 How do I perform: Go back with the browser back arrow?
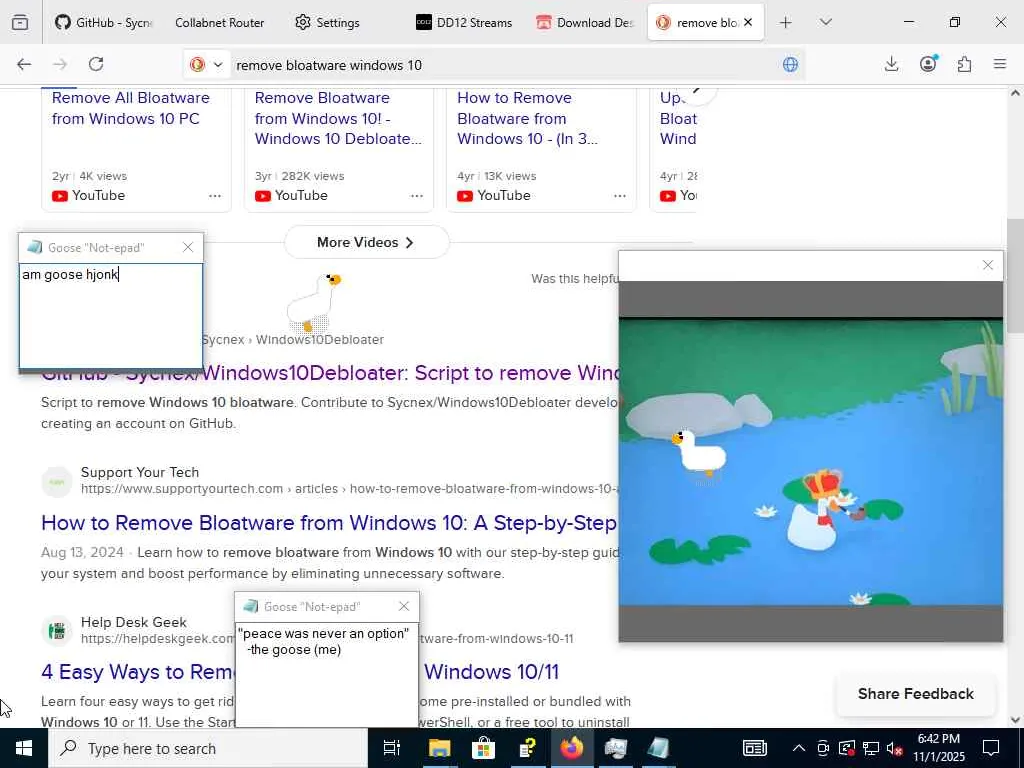24,64
